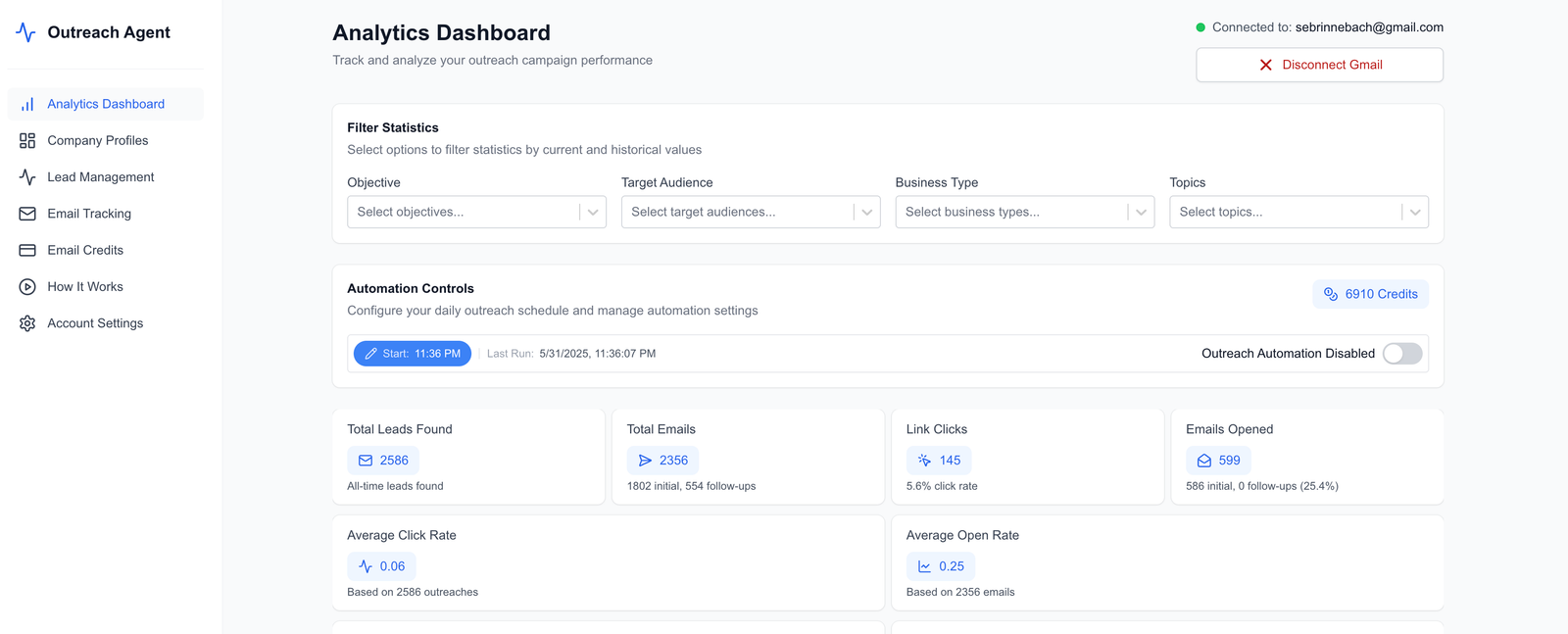Click the Account Settings gear icon
Viewport: 1568px width, 634px height.
pos(27,323)
